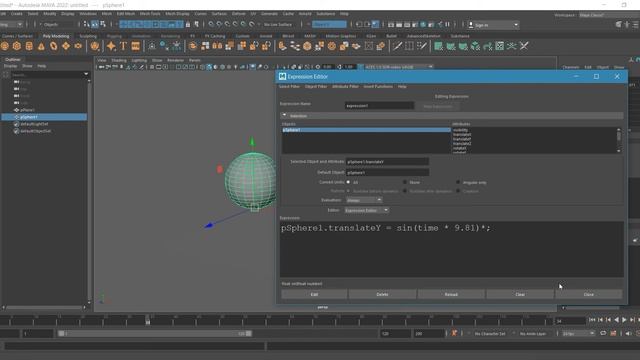Click the range slider end handle
The width and height of the screenshot is (640, 360).
click(x=249, y=333)
